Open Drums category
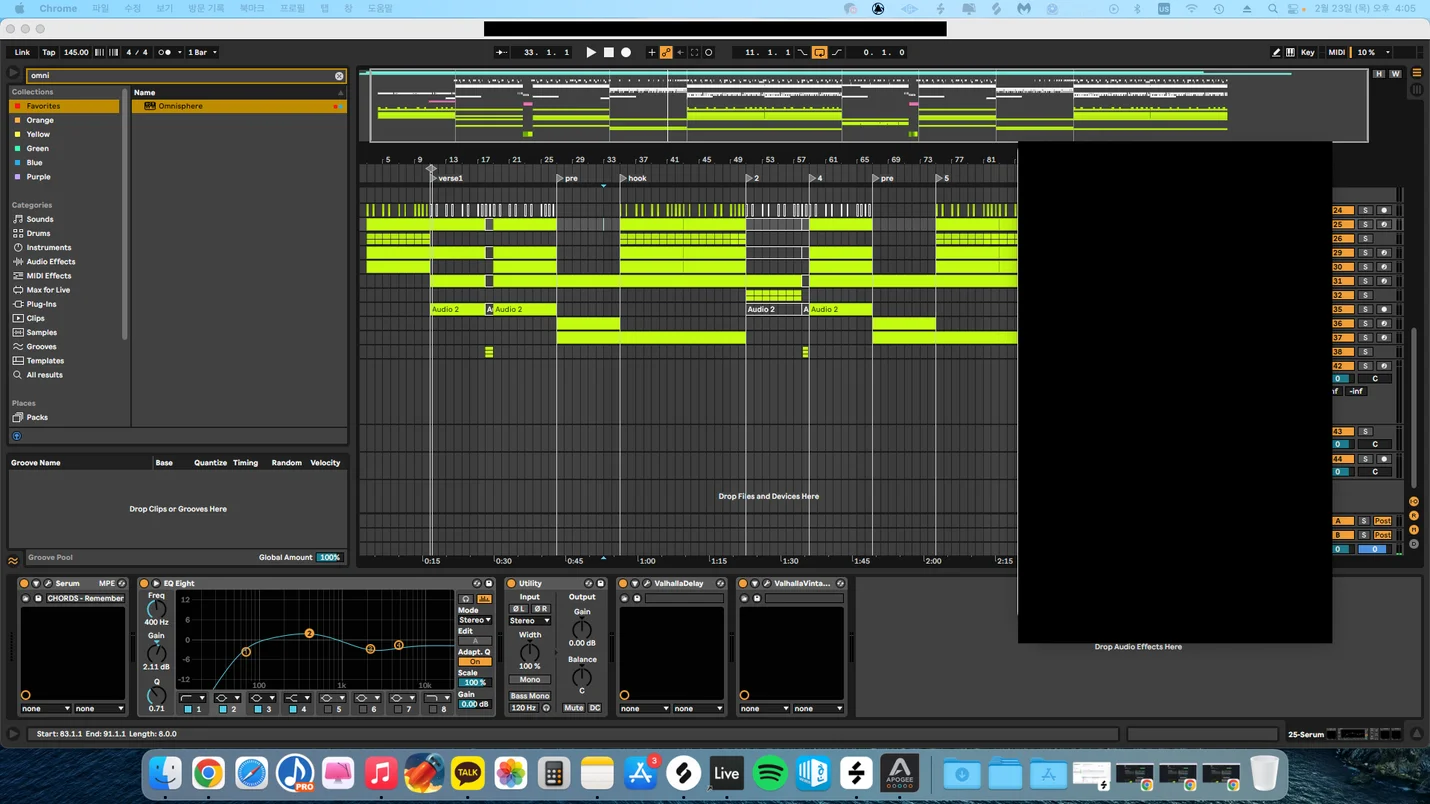1430x804 pixels. click(x=38, y=233)
